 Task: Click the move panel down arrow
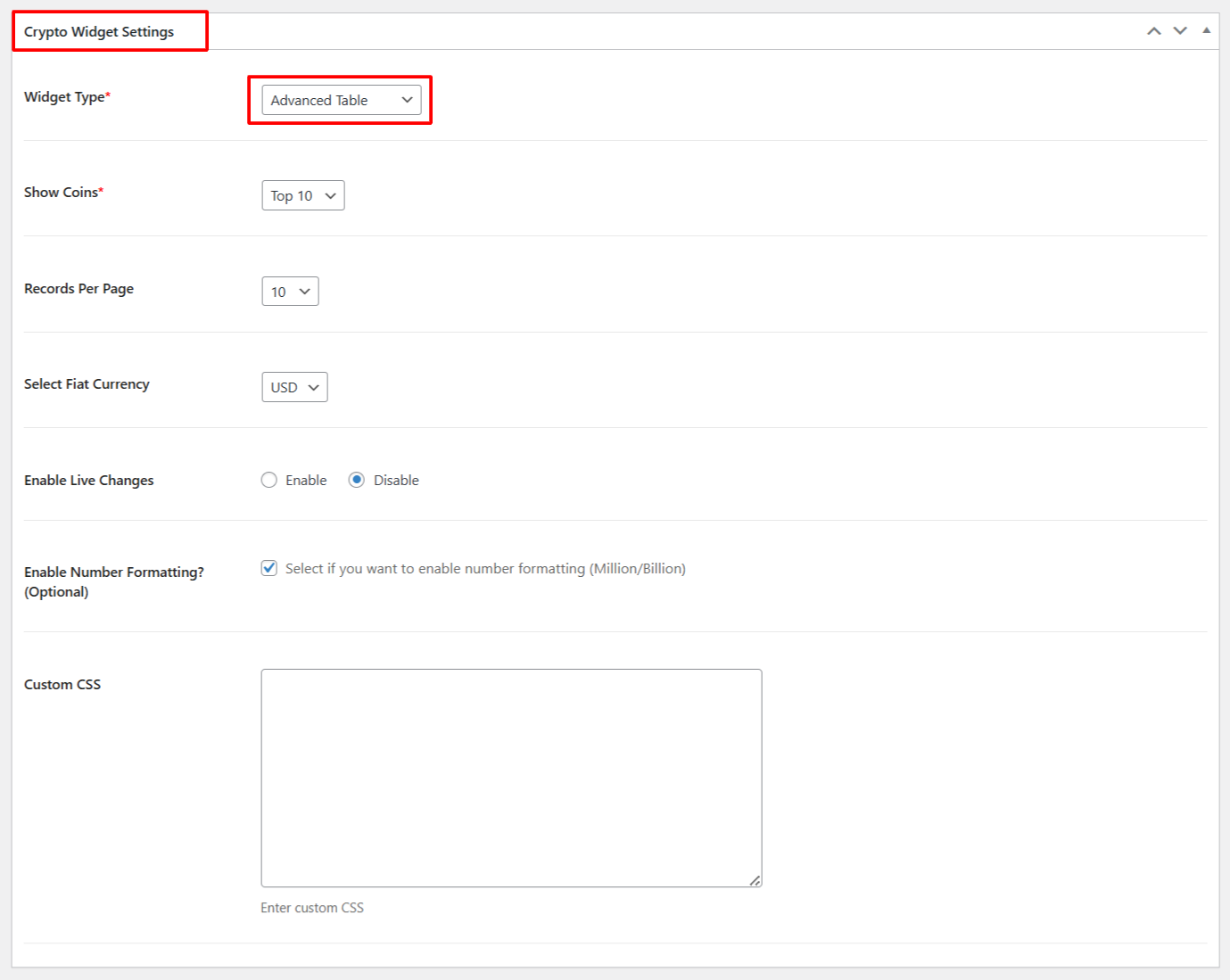[x=1180, y=31]
